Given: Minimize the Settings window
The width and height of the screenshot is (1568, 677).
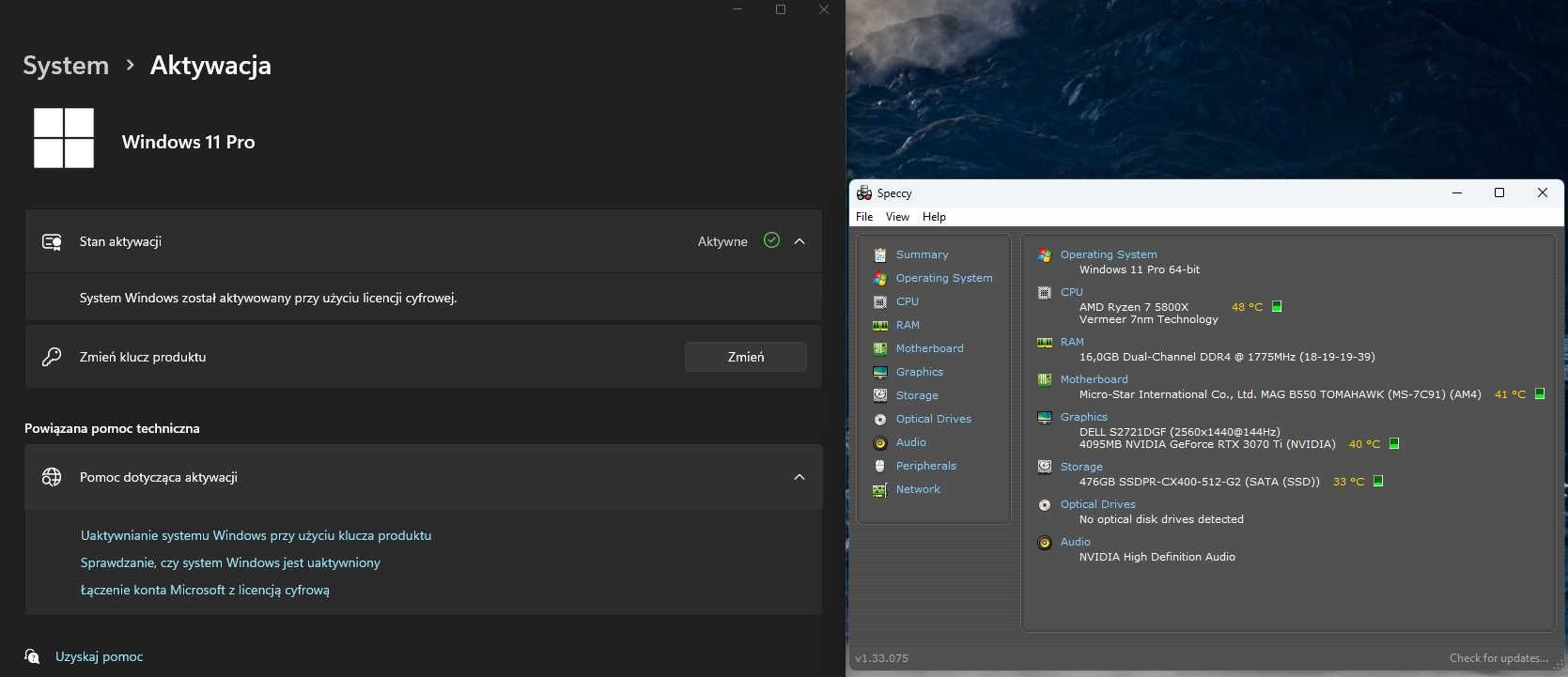Looking at the screenshot, I should [737, 9].
